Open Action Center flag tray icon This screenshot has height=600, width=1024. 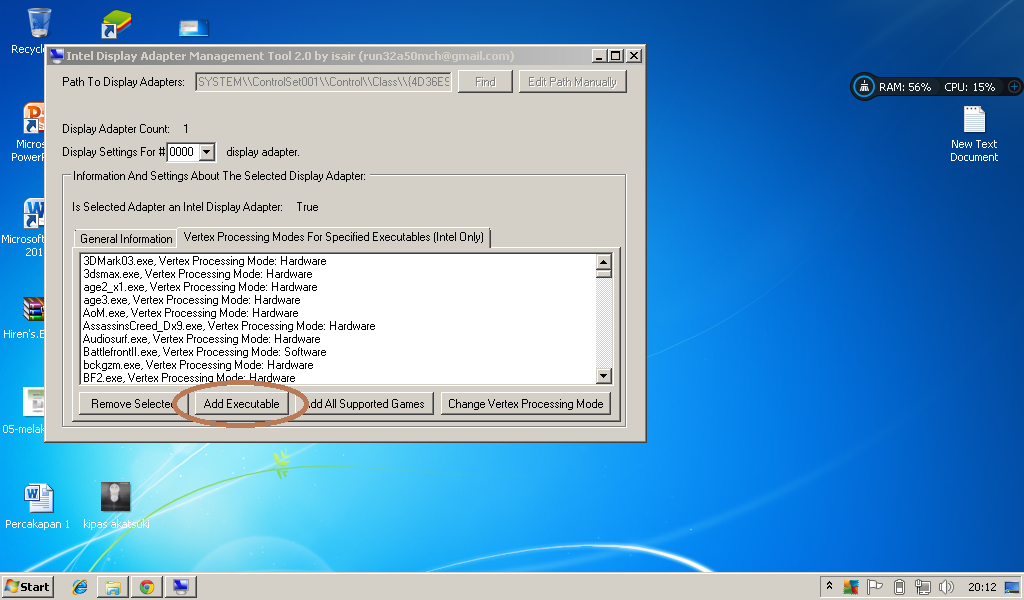point(874,587)
